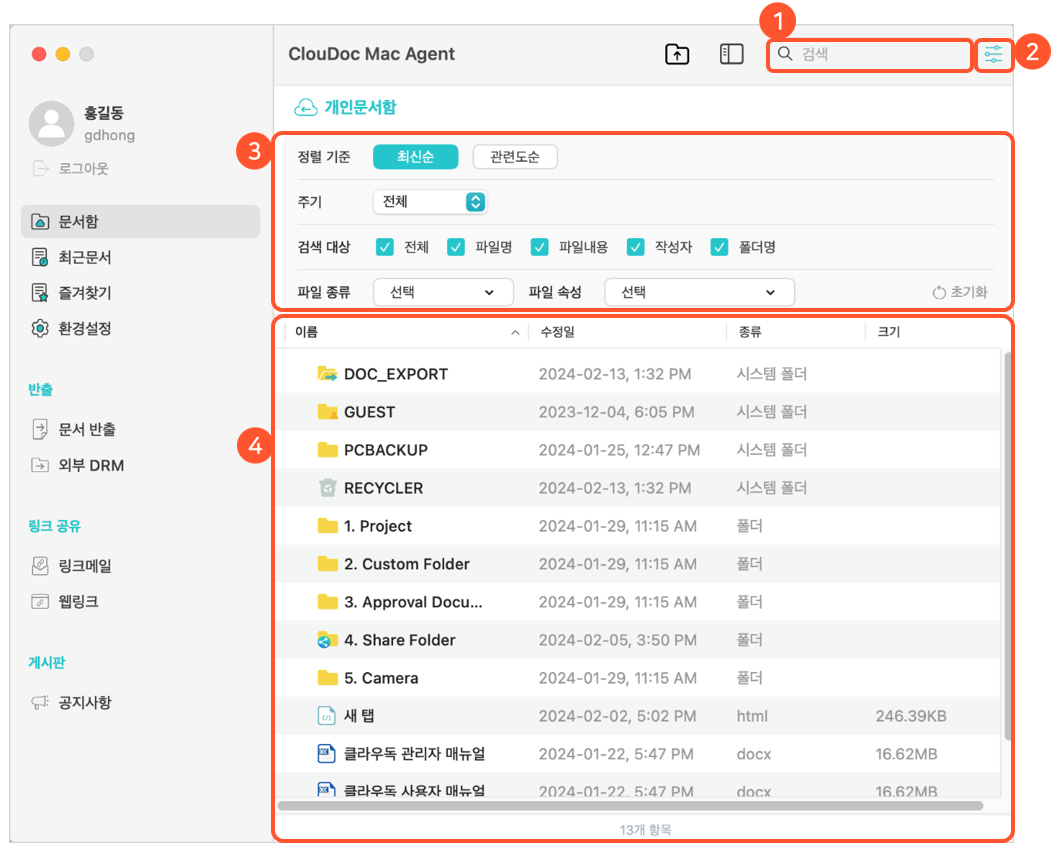This screenshot has height=849, width=1057.
Task: Click the 개인문서함 cloud back icon
Action: (305, 107)
